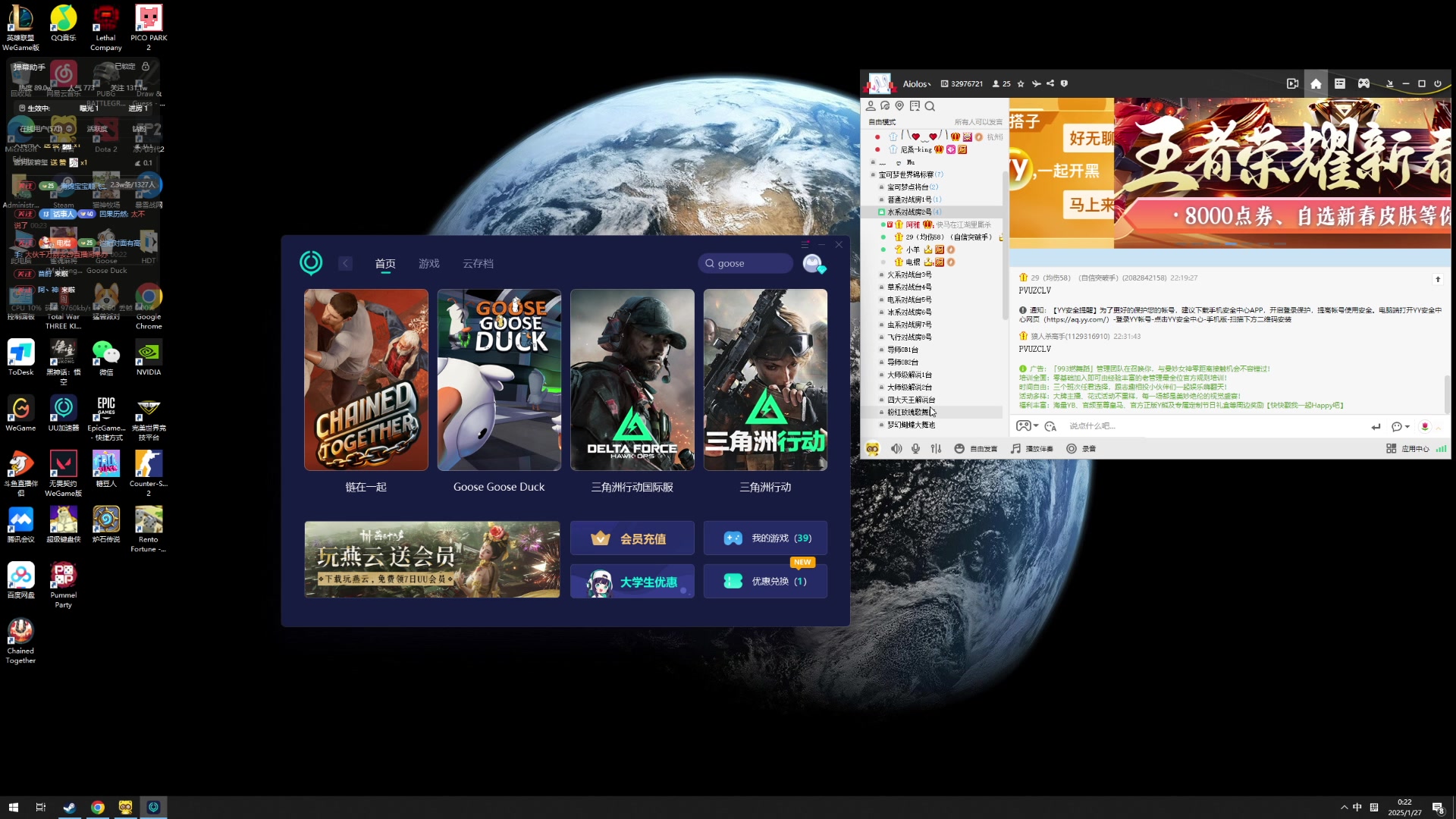Expand the Aiolos channel name dropdown
The image size is (1456, 819).
[917, 83]
